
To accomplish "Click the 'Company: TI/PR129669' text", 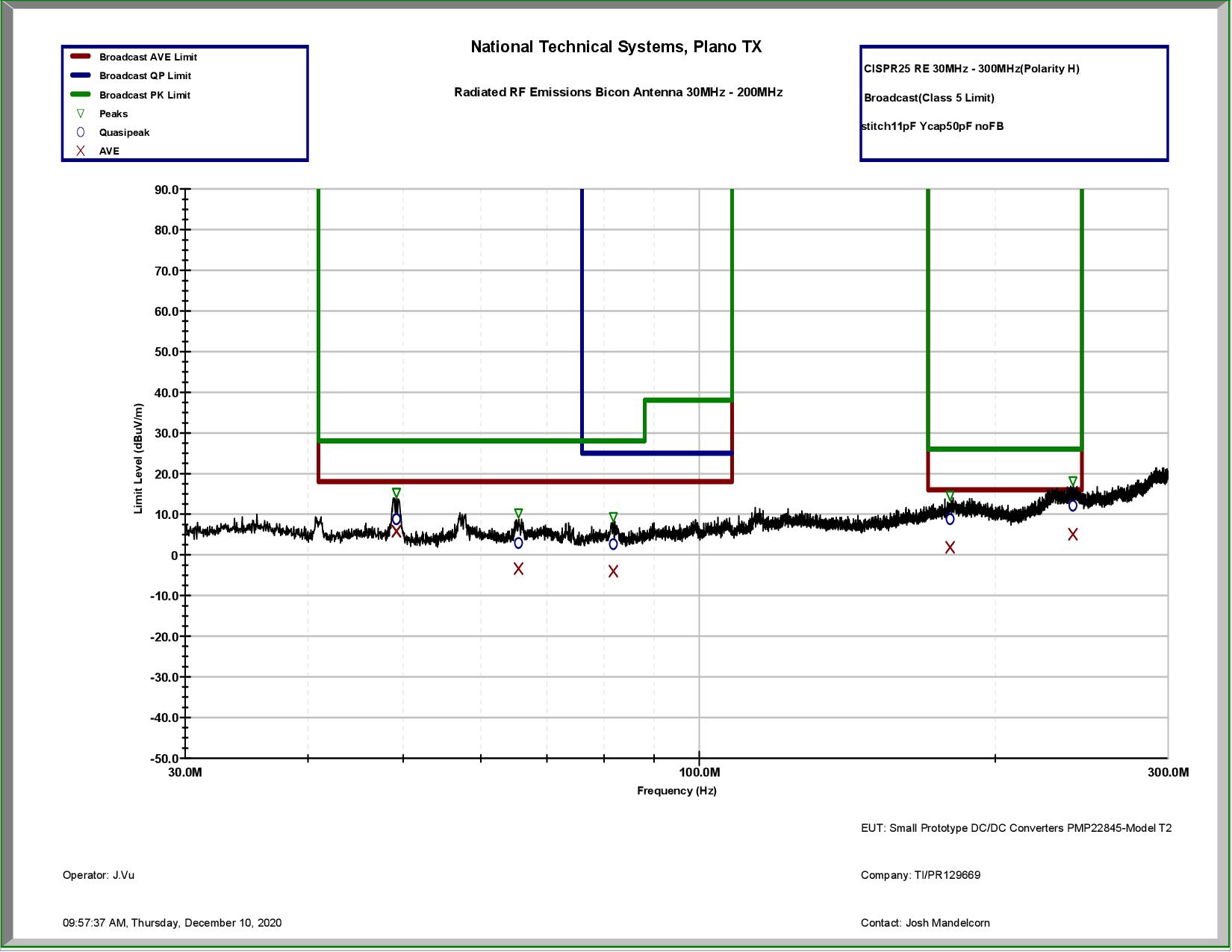I will 921,875.
